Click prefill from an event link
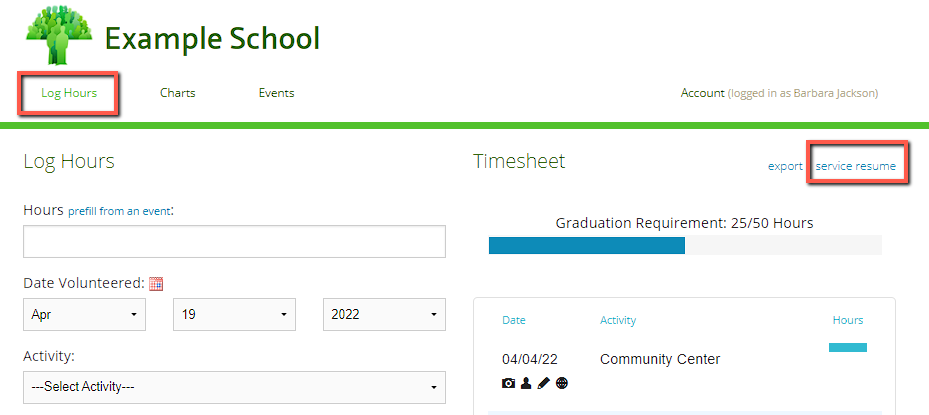 [x=120, y=211]
